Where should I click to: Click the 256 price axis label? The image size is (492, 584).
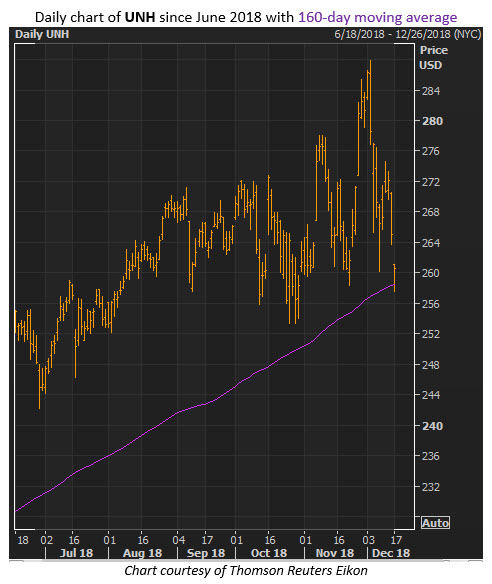click(x=431, y=304)
